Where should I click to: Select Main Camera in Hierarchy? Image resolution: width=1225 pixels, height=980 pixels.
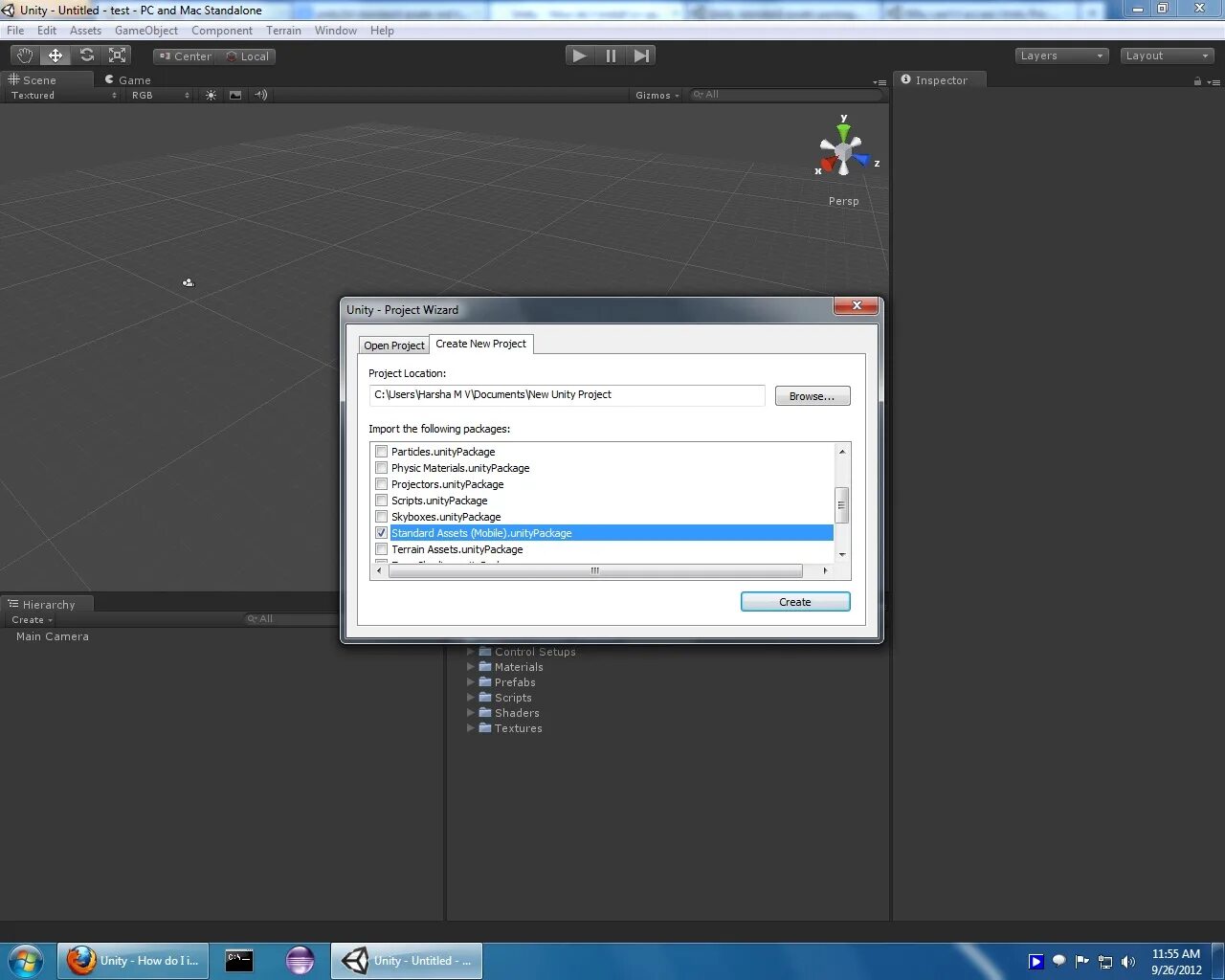click(53, 636)
